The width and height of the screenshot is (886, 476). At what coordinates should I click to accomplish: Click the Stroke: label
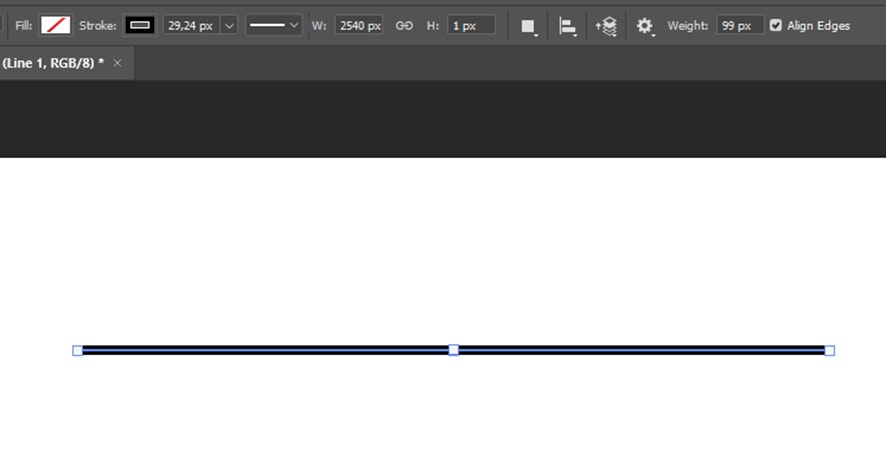[98, 25]
